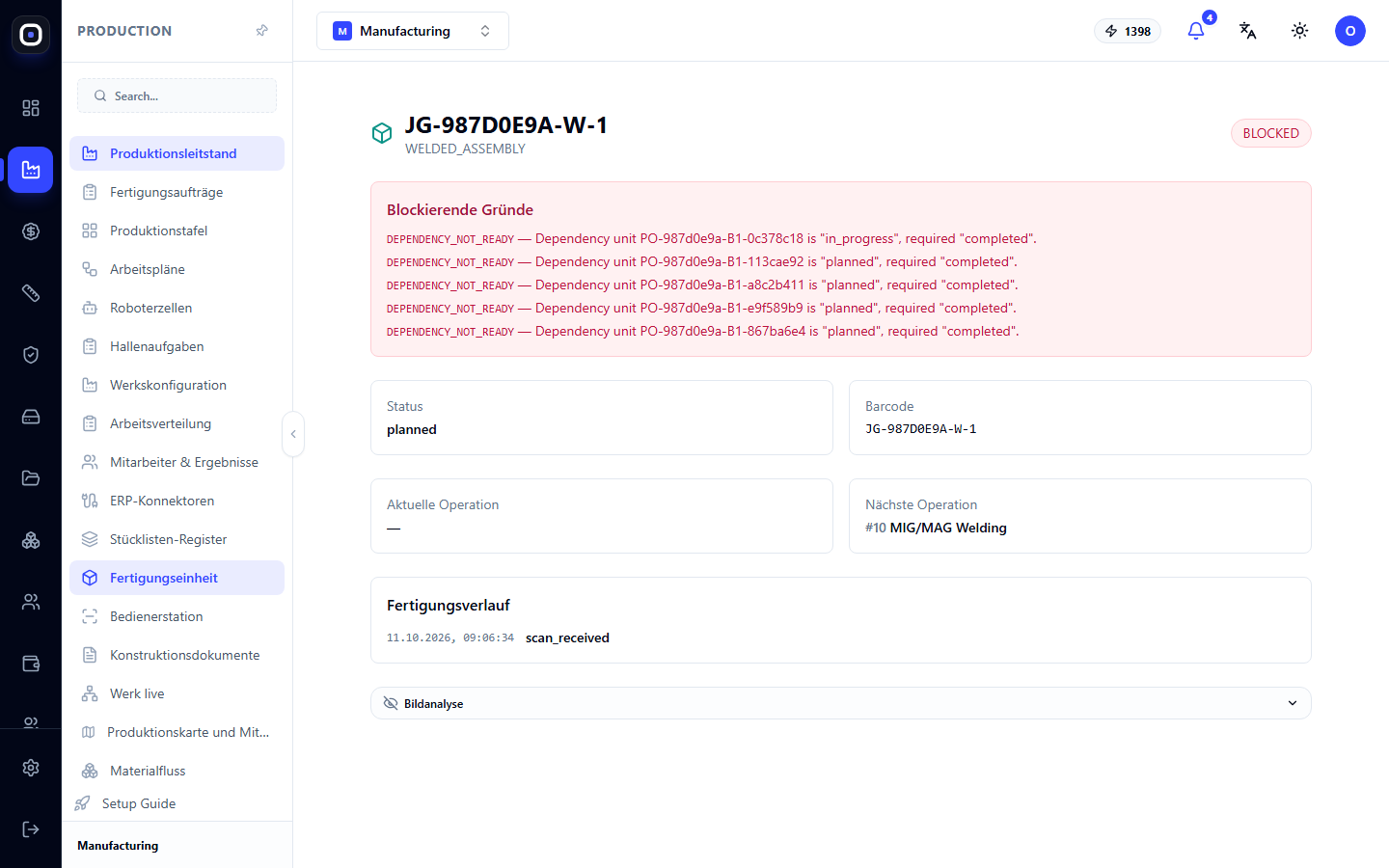Click the "#10 MIG/MAG Welding" next operation
This screenshot has height=868, width=1389.
pyautogui.click(x=936, y=528)
